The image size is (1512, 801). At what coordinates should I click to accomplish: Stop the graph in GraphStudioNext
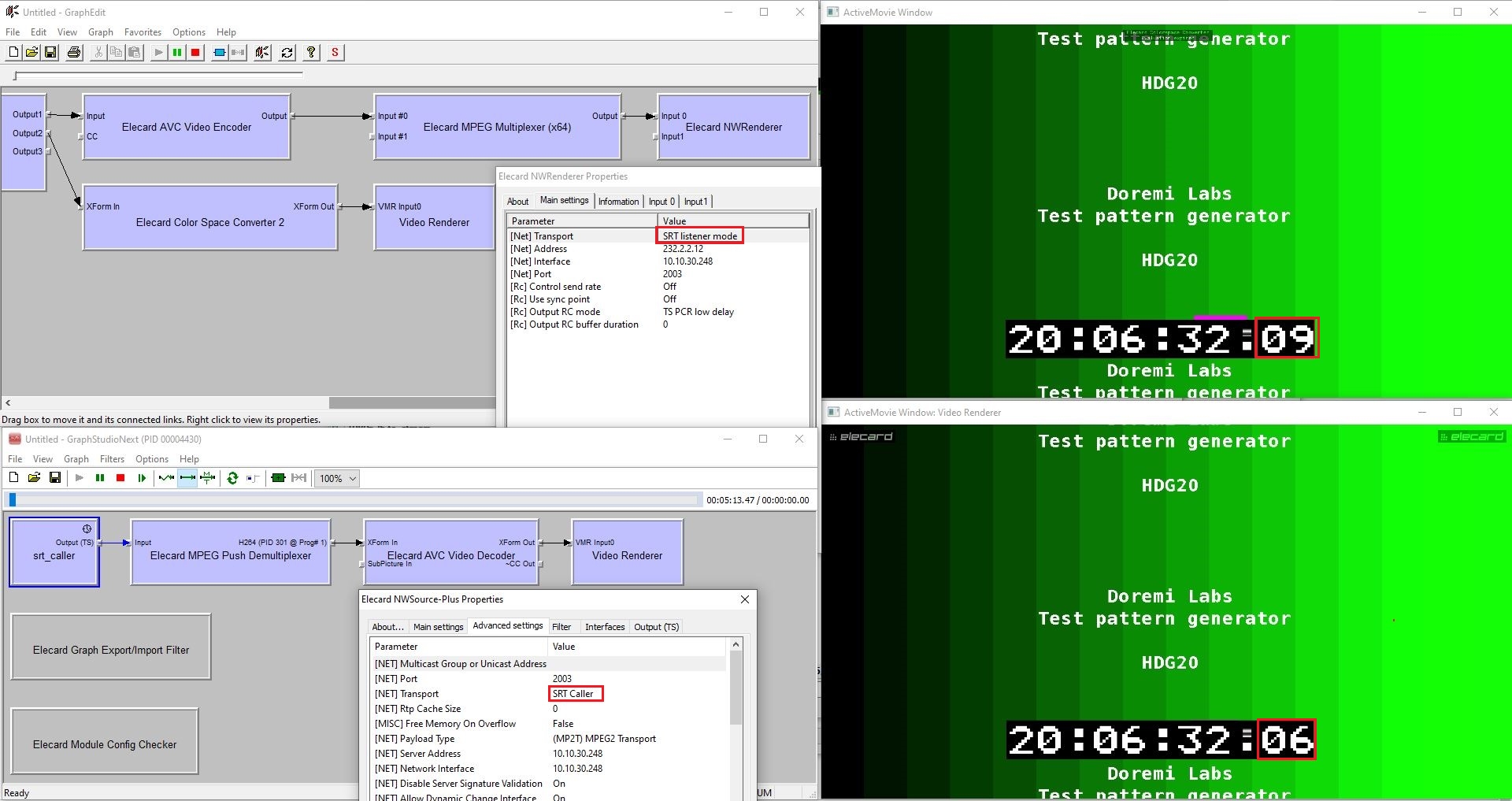pos(120,477)
